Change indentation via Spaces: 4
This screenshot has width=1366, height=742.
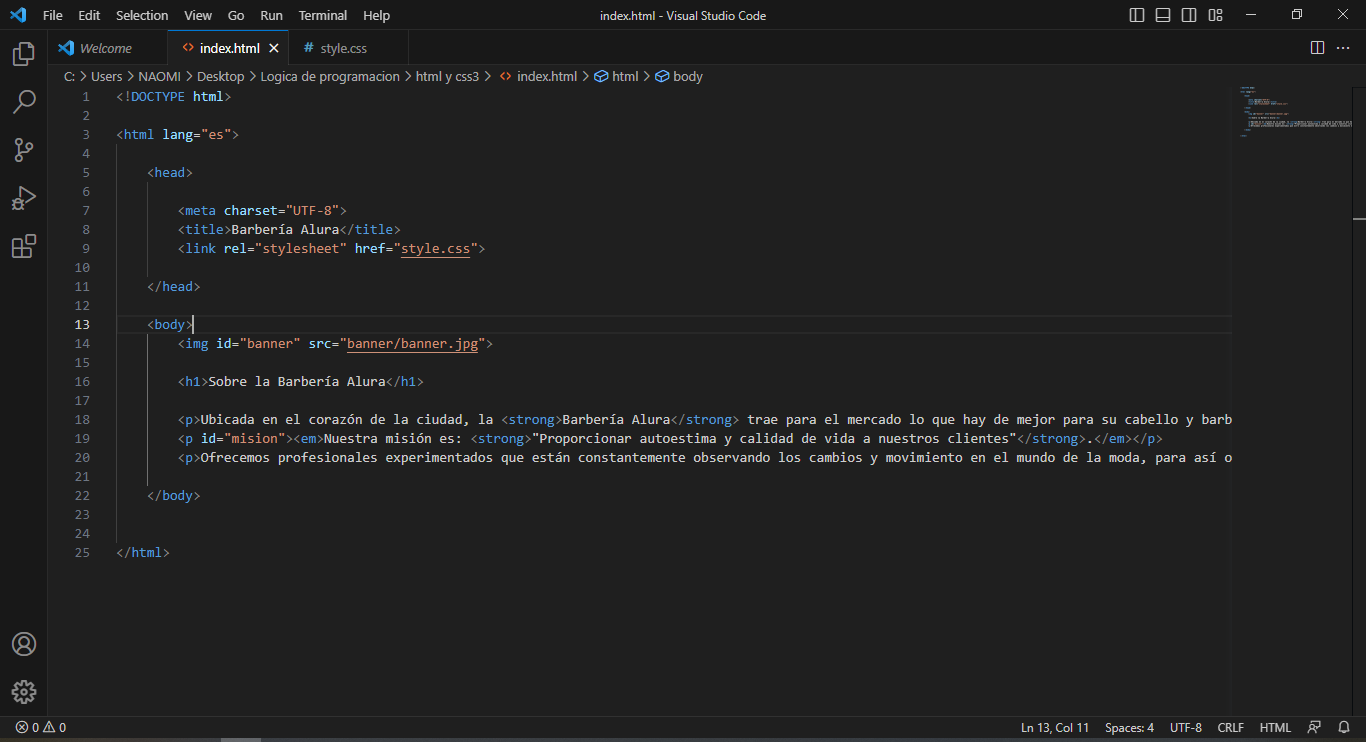[x=1129, y=728]
